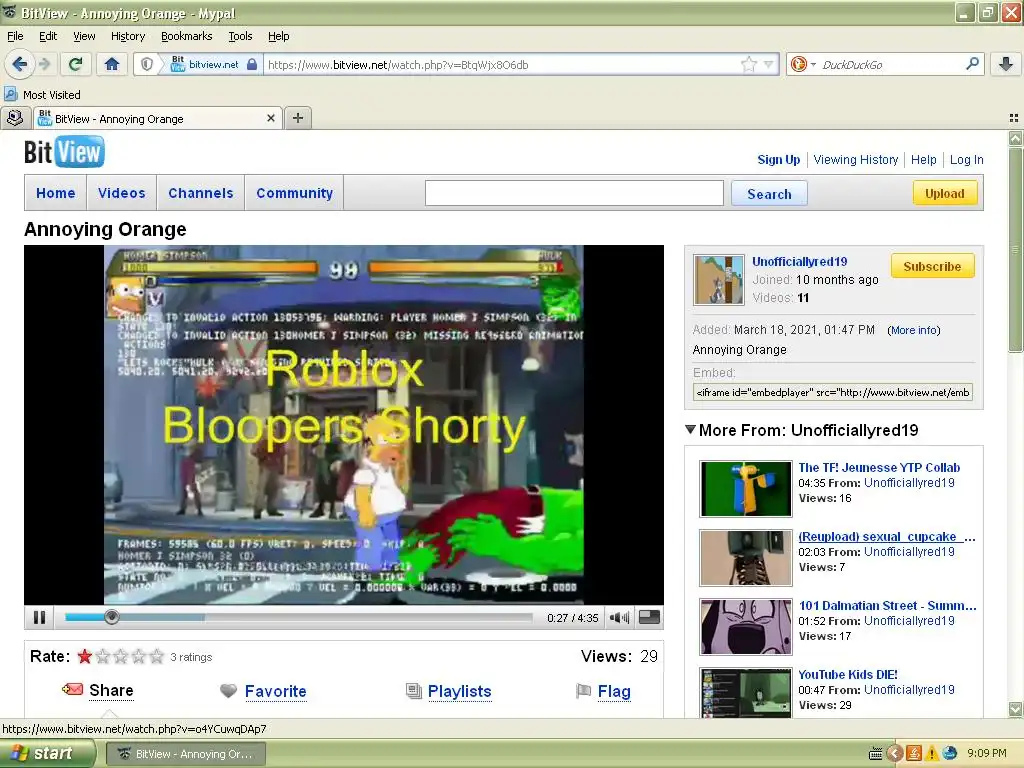This screenshot has height=768, width=1024.
Task: Open The TF! Jeunesse YTP Collab video
Action: click(879, 468)
